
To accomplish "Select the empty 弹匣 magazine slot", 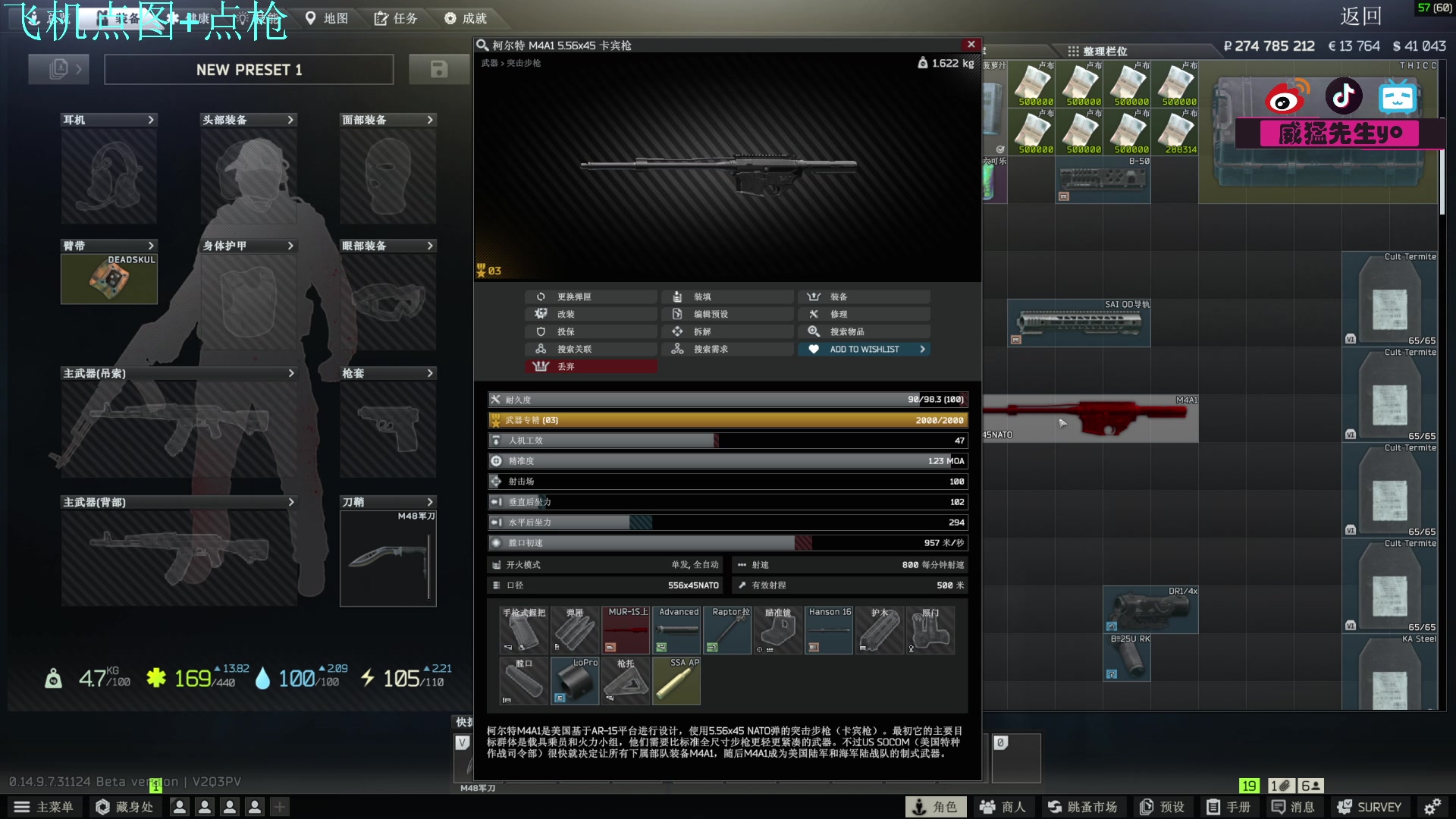I will pyautogui.click(x=575, y=629).
